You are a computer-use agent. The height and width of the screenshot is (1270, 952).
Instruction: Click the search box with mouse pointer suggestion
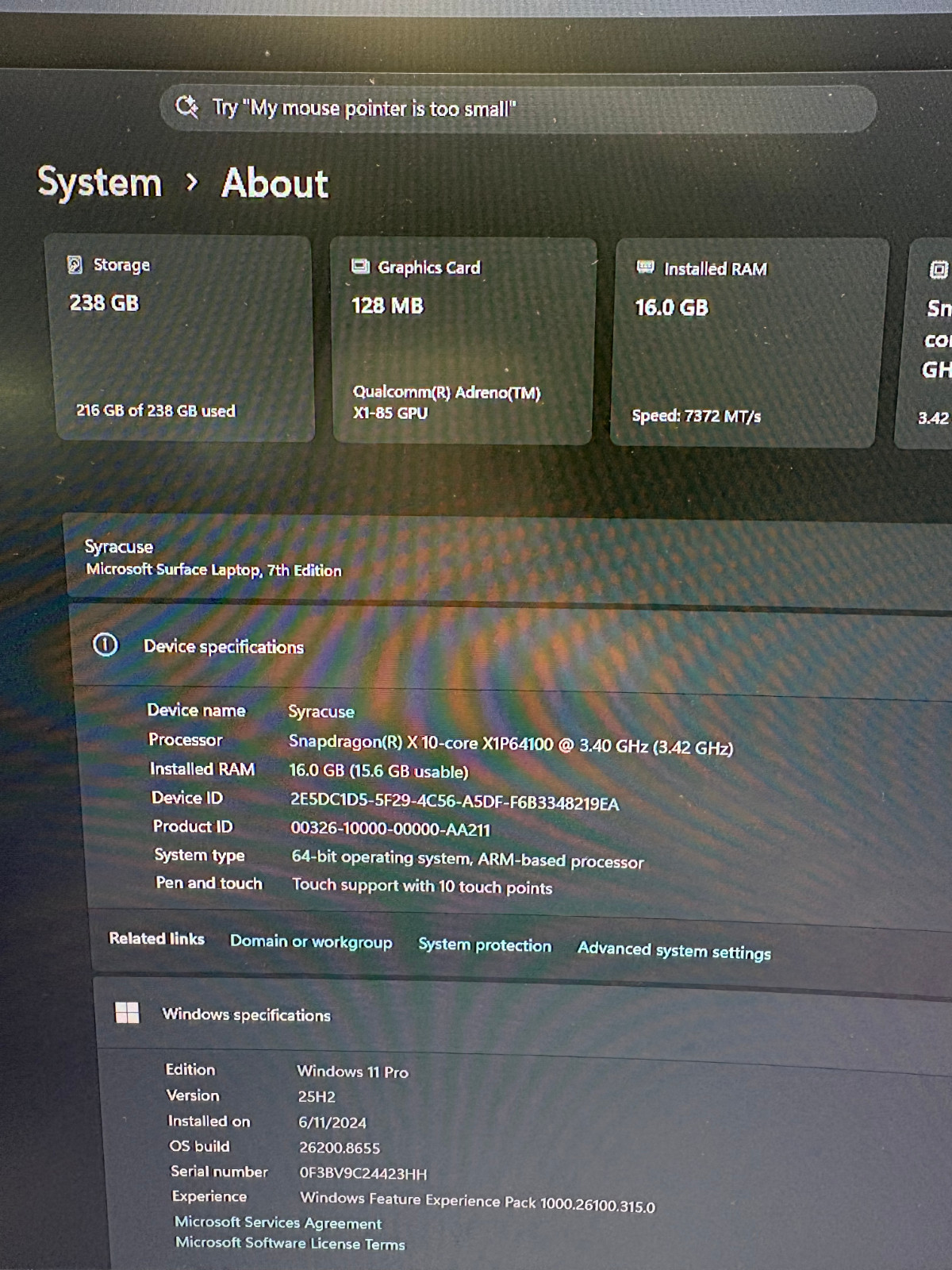[518, 109]
